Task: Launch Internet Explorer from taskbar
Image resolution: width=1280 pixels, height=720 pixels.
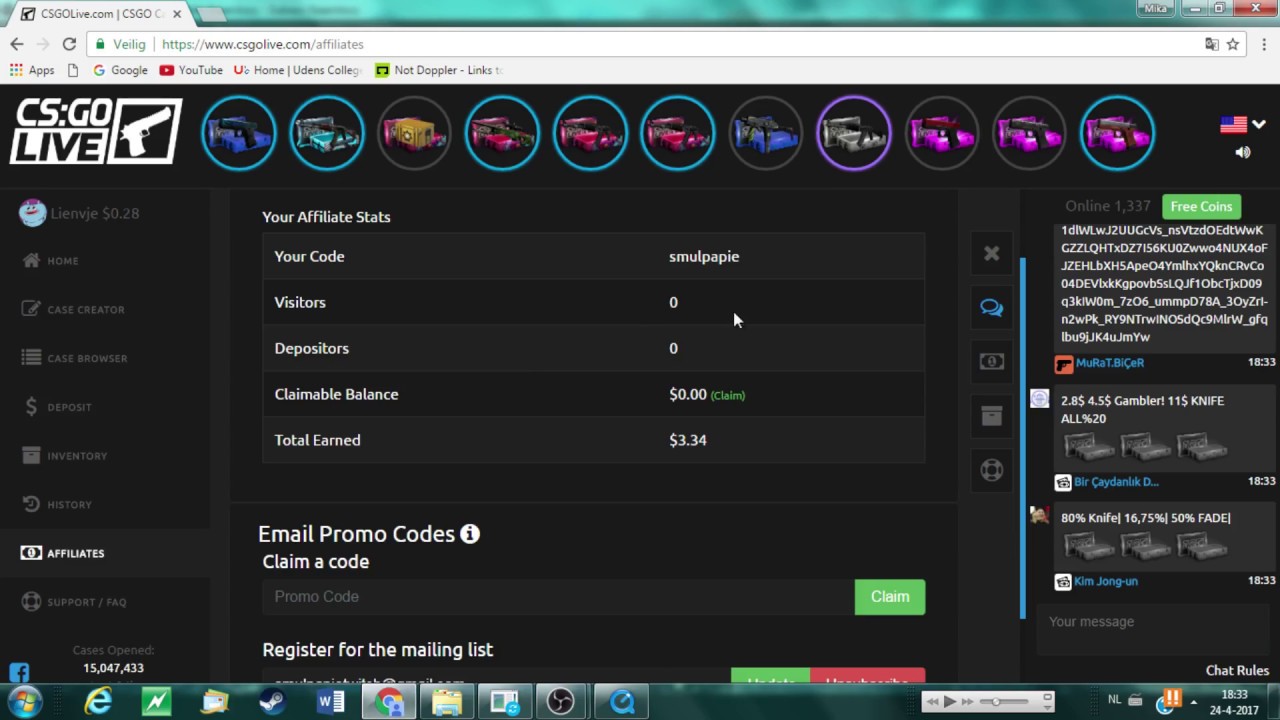Action: [99, 702]
